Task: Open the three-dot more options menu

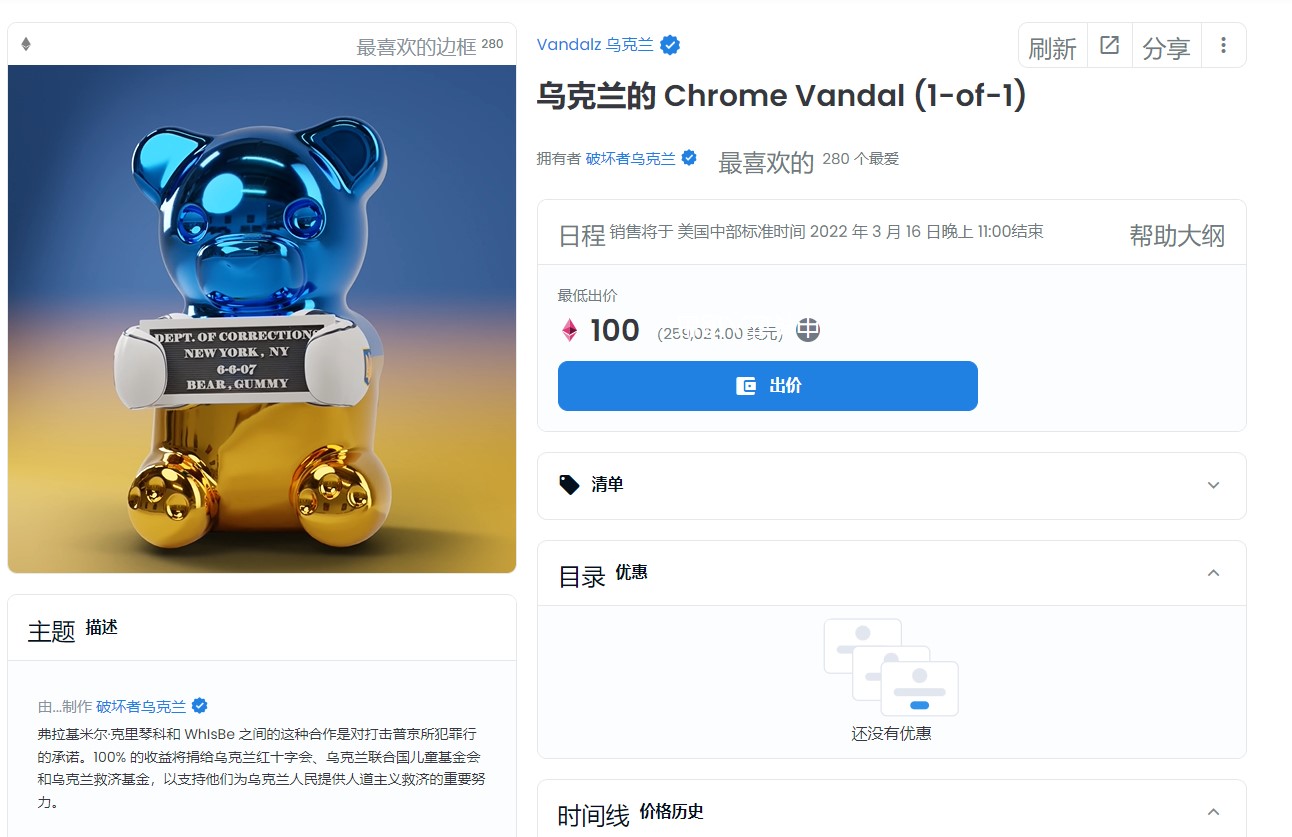Action: tap(1223, 45)
